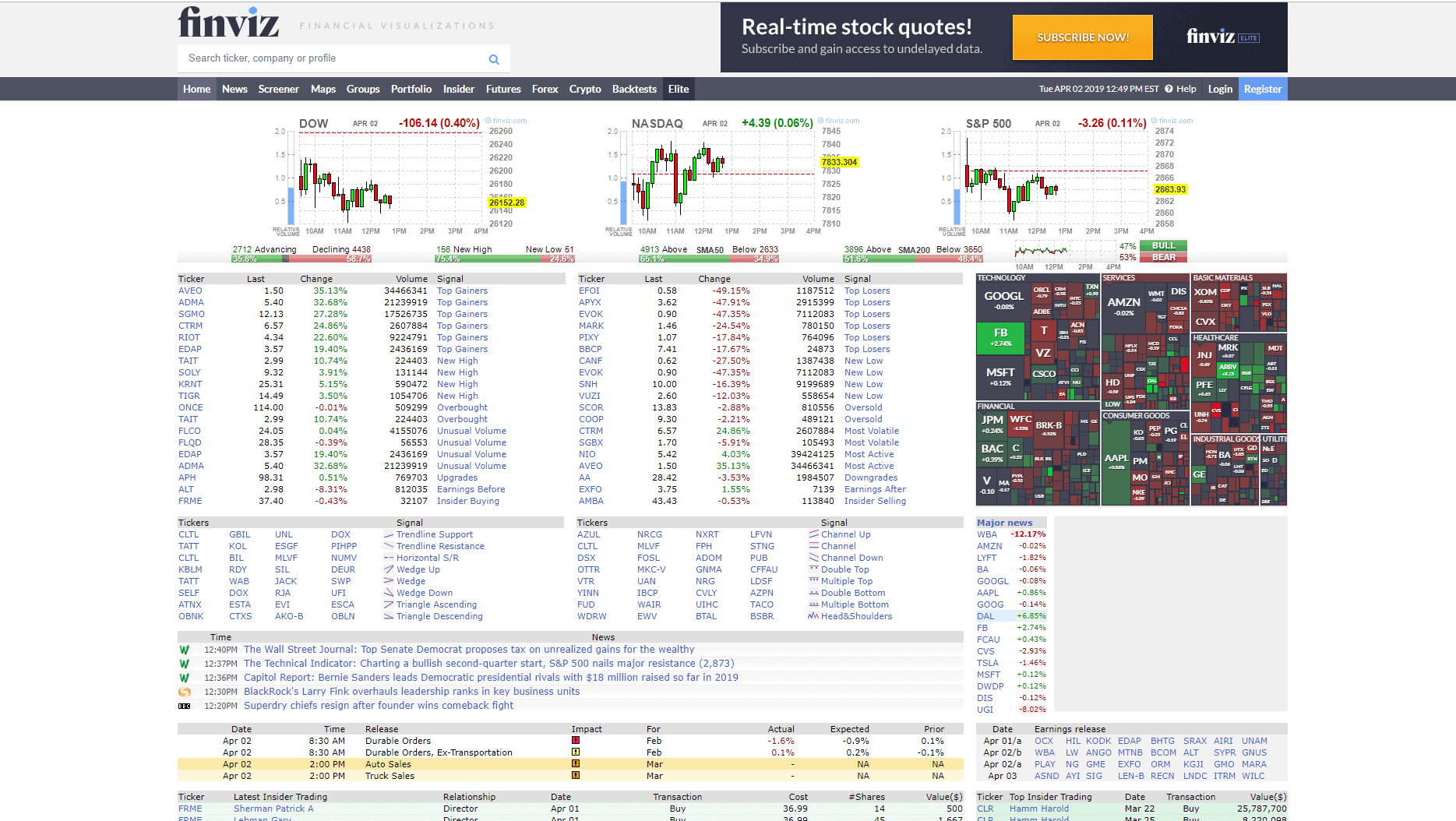This screenshot has width=1456, height=821.
Task: Open the NASDAQ chart
Action: 732,177
